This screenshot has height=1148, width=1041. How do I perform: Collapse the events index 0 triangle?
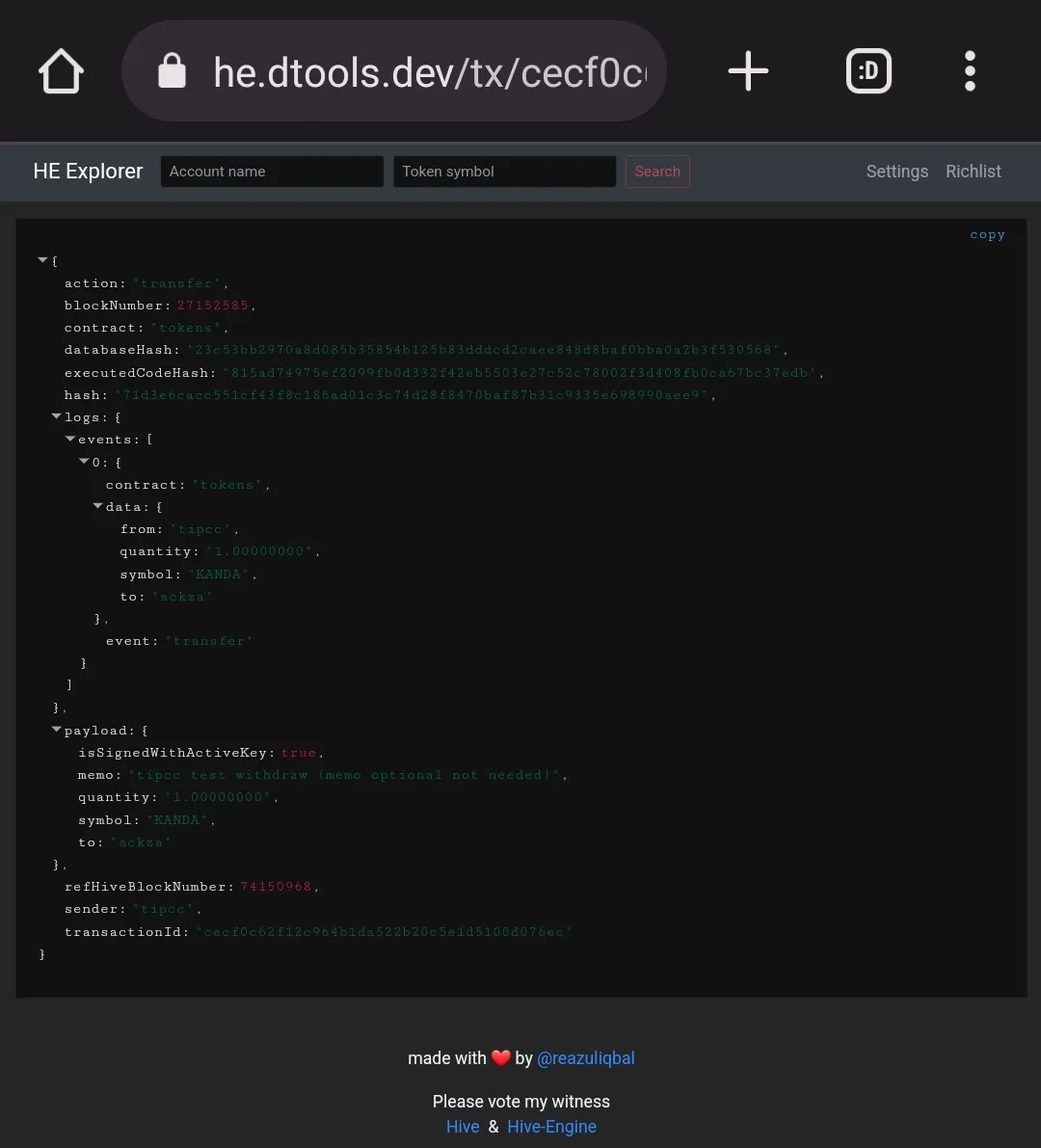click(x=84, y=462)
